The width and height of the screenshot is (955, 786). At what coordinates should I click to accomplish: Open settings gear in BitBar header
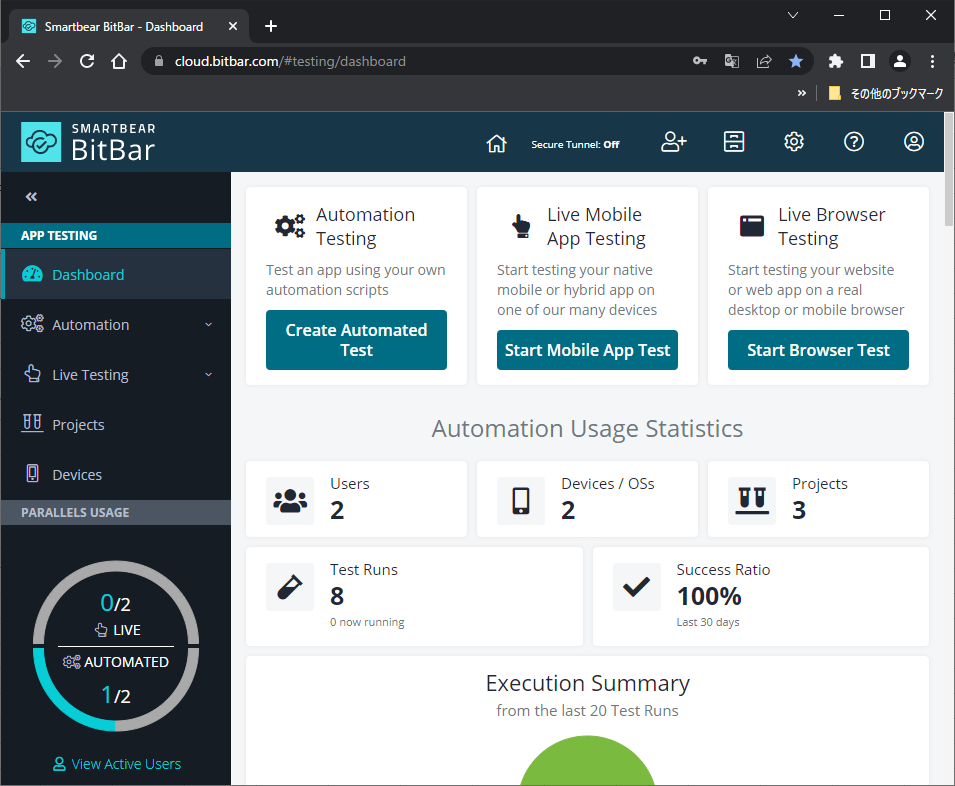click(x=794, y=142)
